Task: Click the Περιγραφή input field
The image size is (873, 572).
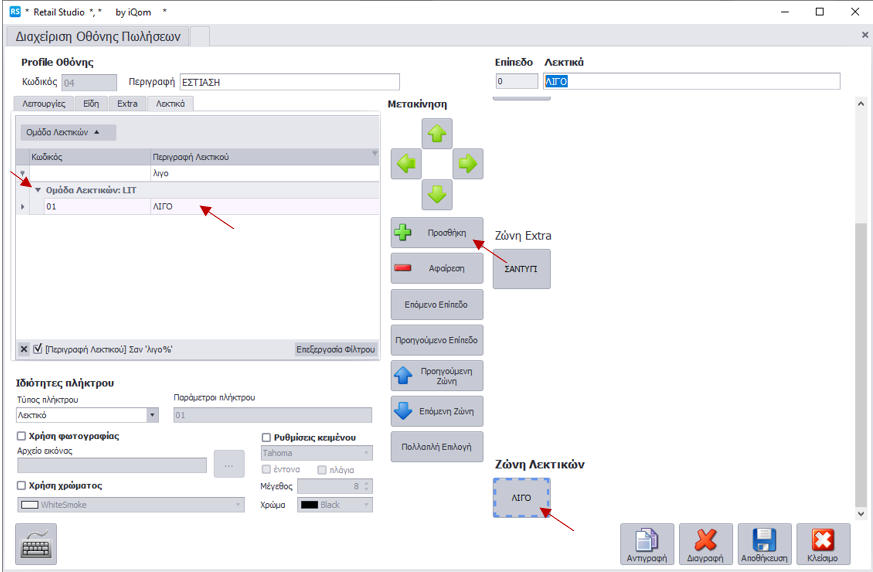Action: (x=289, y=82)
